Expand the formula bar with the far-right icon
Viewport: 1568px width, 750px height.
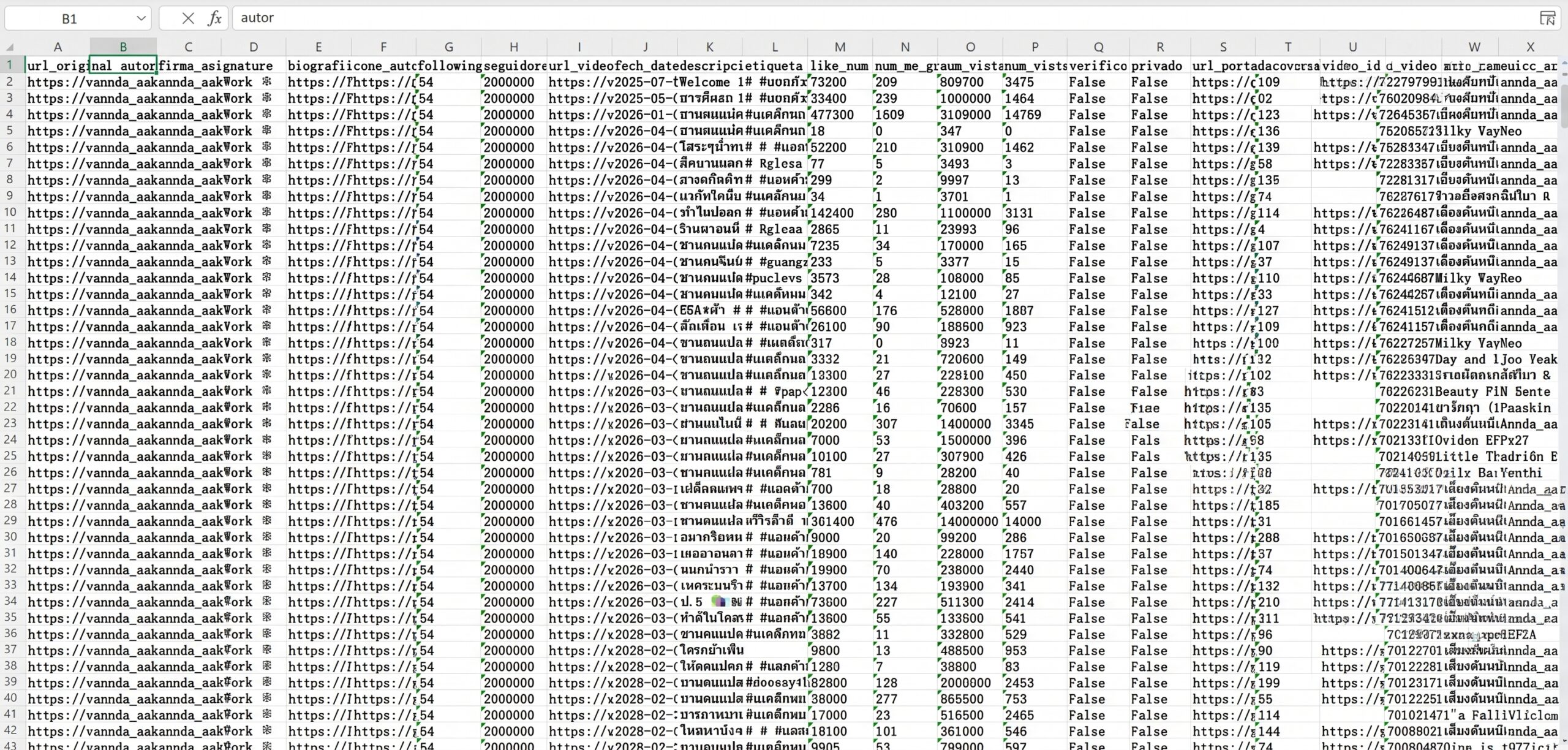(1548, 18)
